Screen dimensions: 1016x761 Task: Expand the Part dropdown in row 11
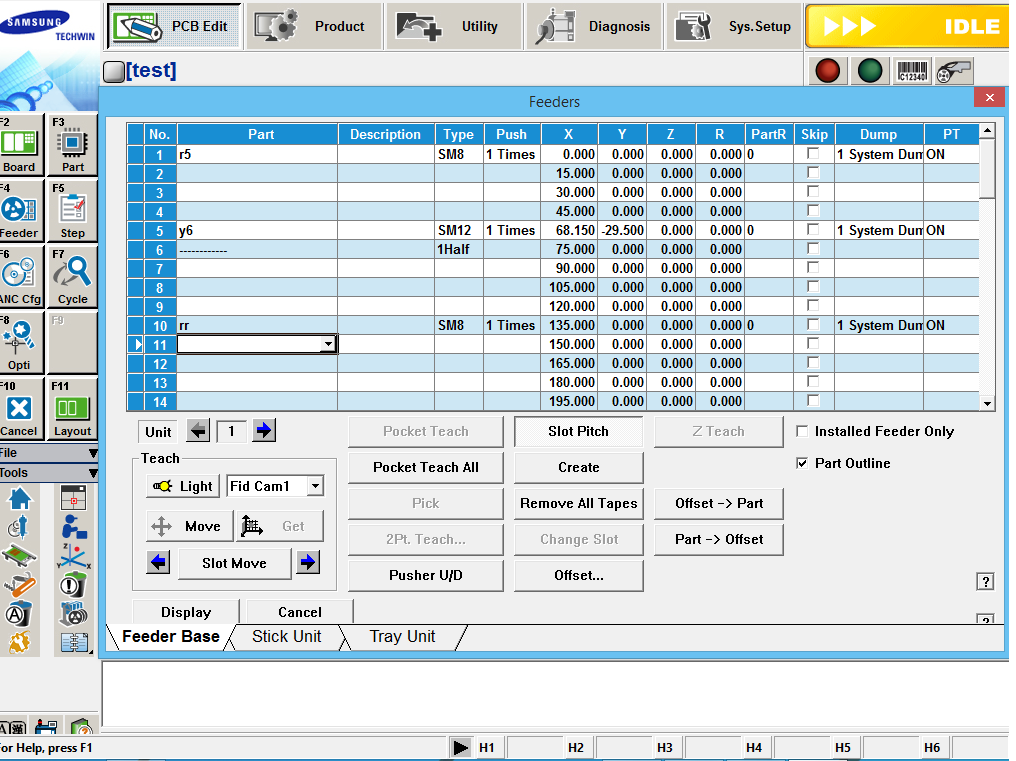click(x=328, y=344)
